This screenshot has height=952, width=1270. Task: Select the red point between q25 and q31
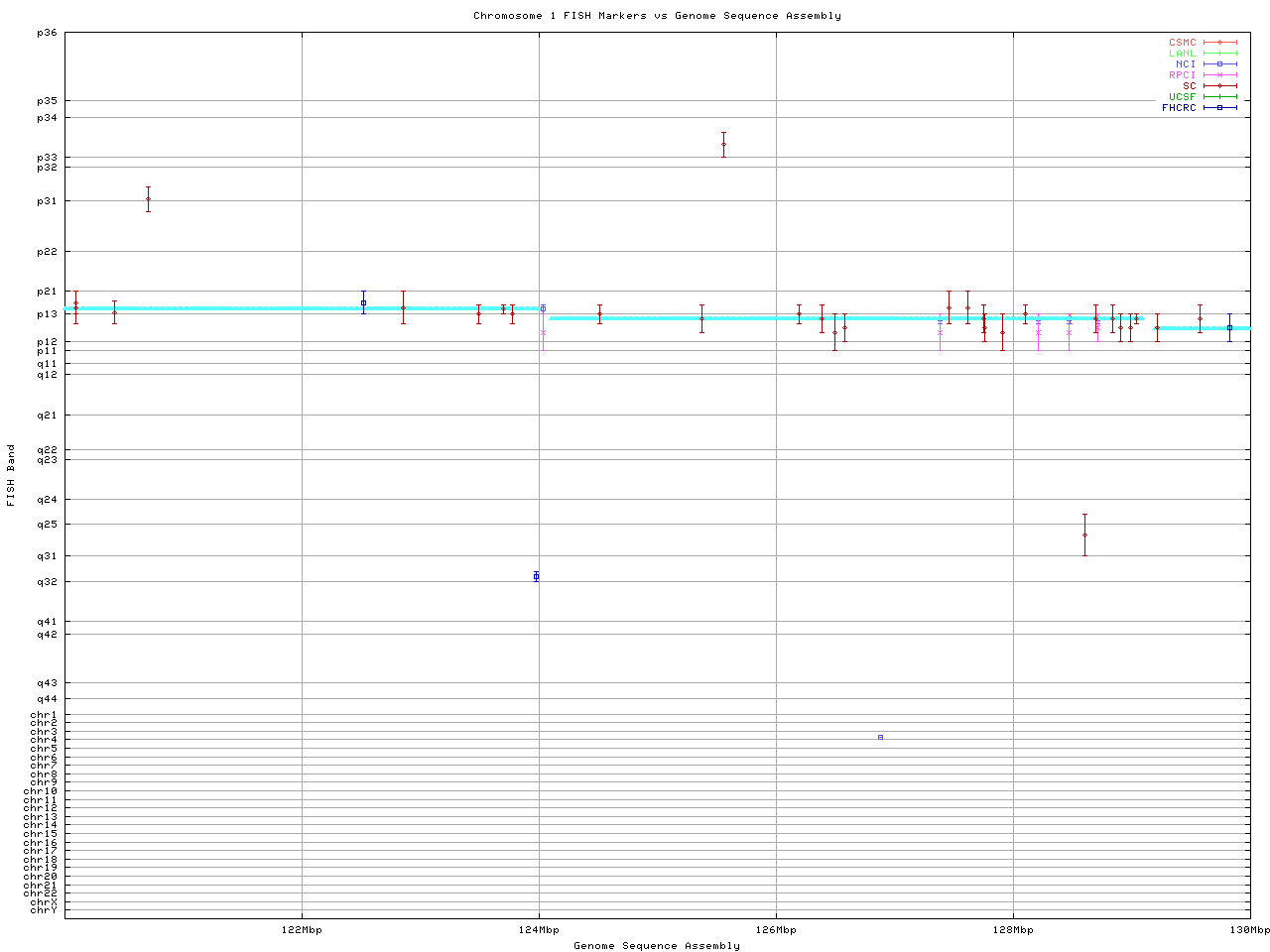tap(1084, 535)
